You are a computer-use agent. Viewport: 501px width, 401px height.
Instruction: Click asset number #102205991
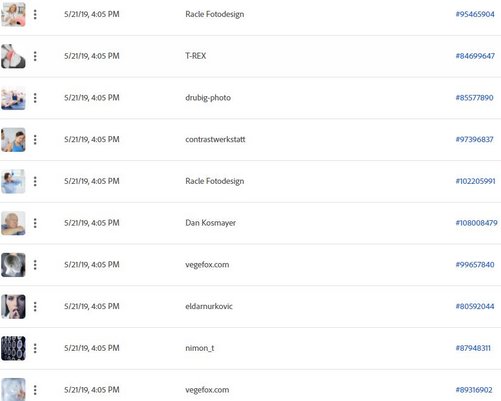[x=475, y=181]
